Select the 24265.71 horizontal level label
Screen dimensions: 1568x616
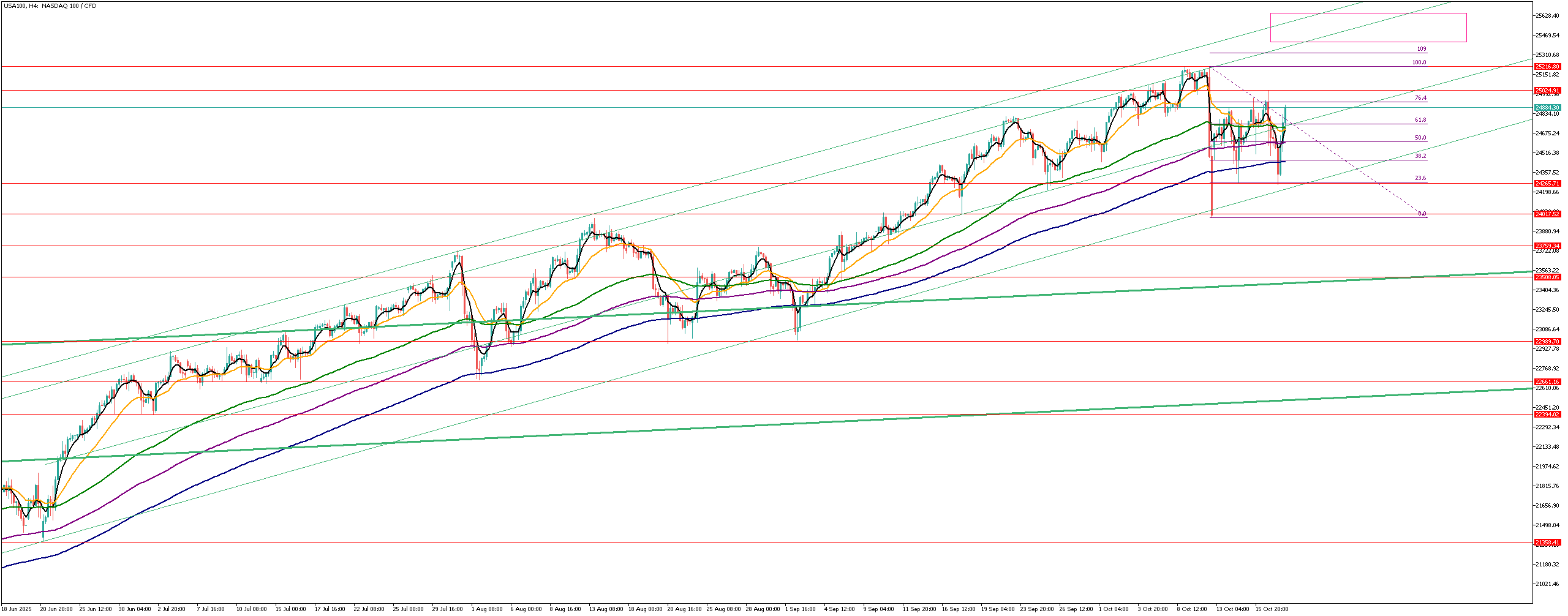[1547, 184]
